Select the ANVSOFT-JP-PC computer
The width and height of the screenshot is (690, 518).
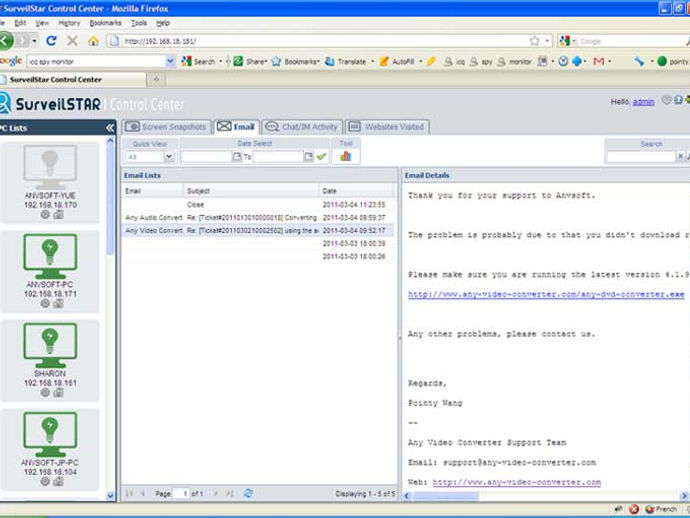(x=50, y=449)
